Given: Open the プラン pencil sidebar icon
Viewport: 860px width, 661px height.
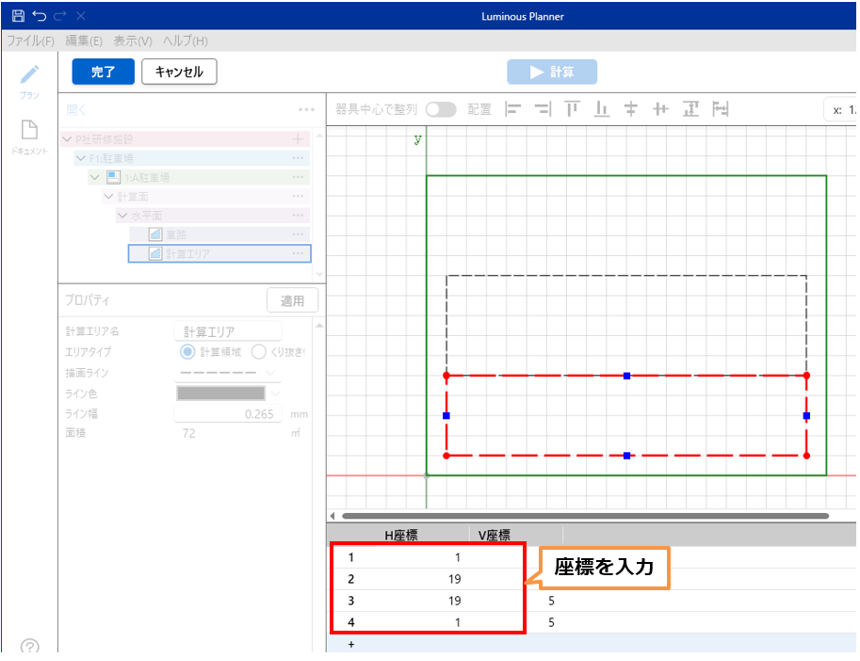Looking at the screenshot, I should pyautogui.click(x=30, y=76).
